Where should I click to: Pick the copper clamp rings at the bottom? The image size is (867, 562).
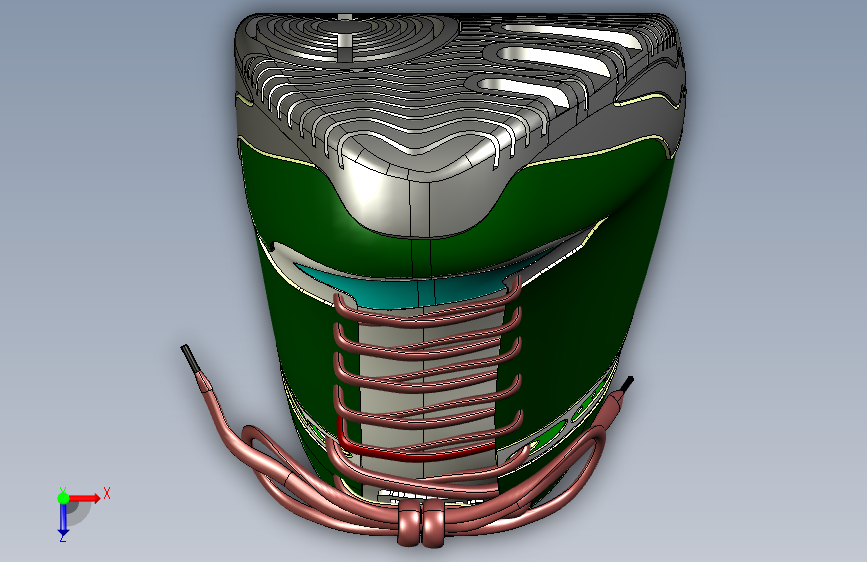coord(420,524)
